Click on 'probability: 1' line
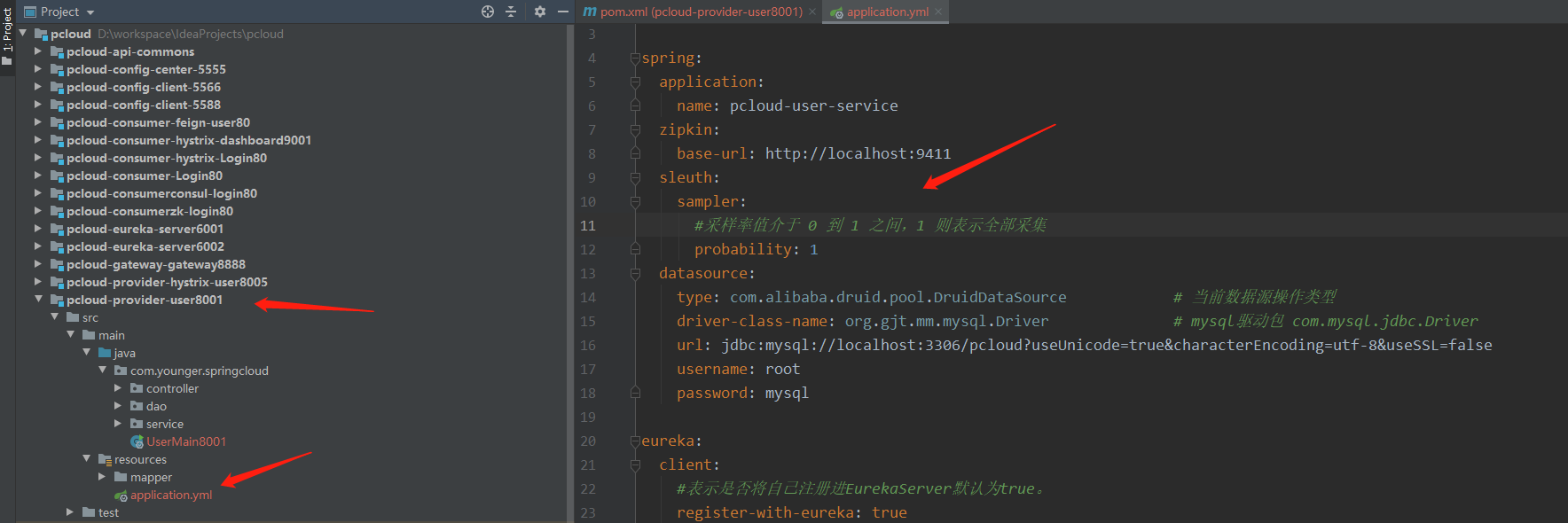The width and height of the screenshot is (1568, 523). (x=757, y=249)
